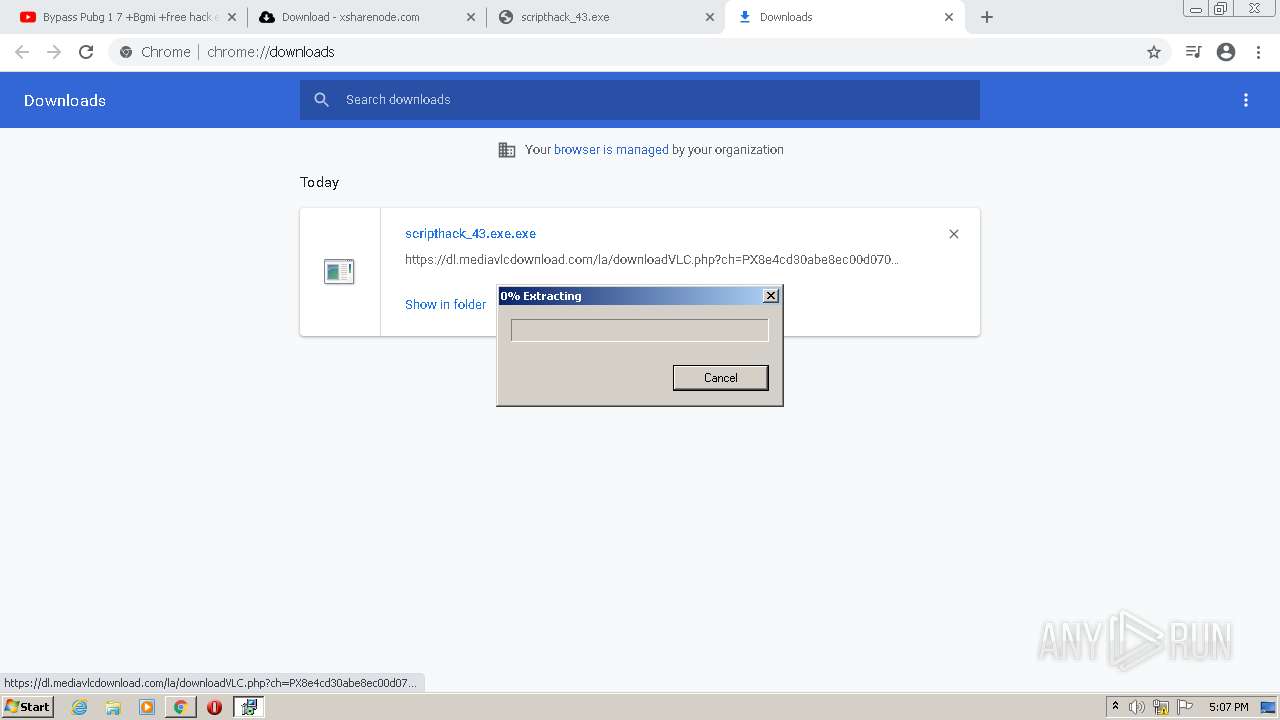Open Chrome three-dot main menu

(1259, 52)
